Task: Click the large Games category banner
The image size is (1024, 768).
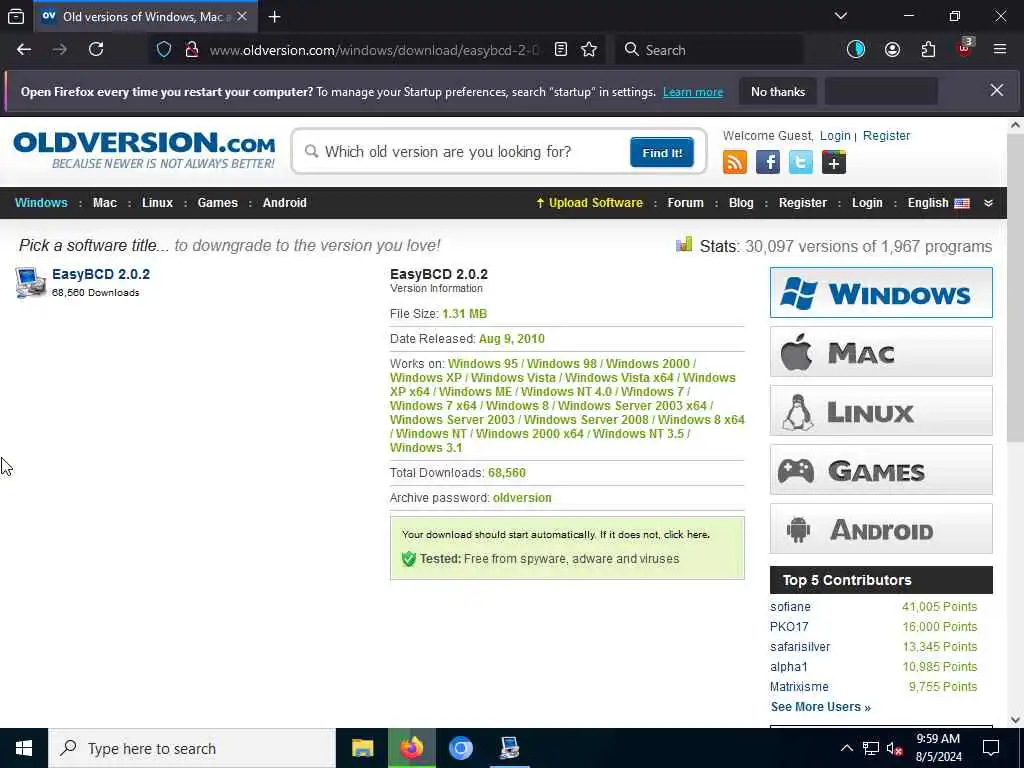Action: (881, 470)
